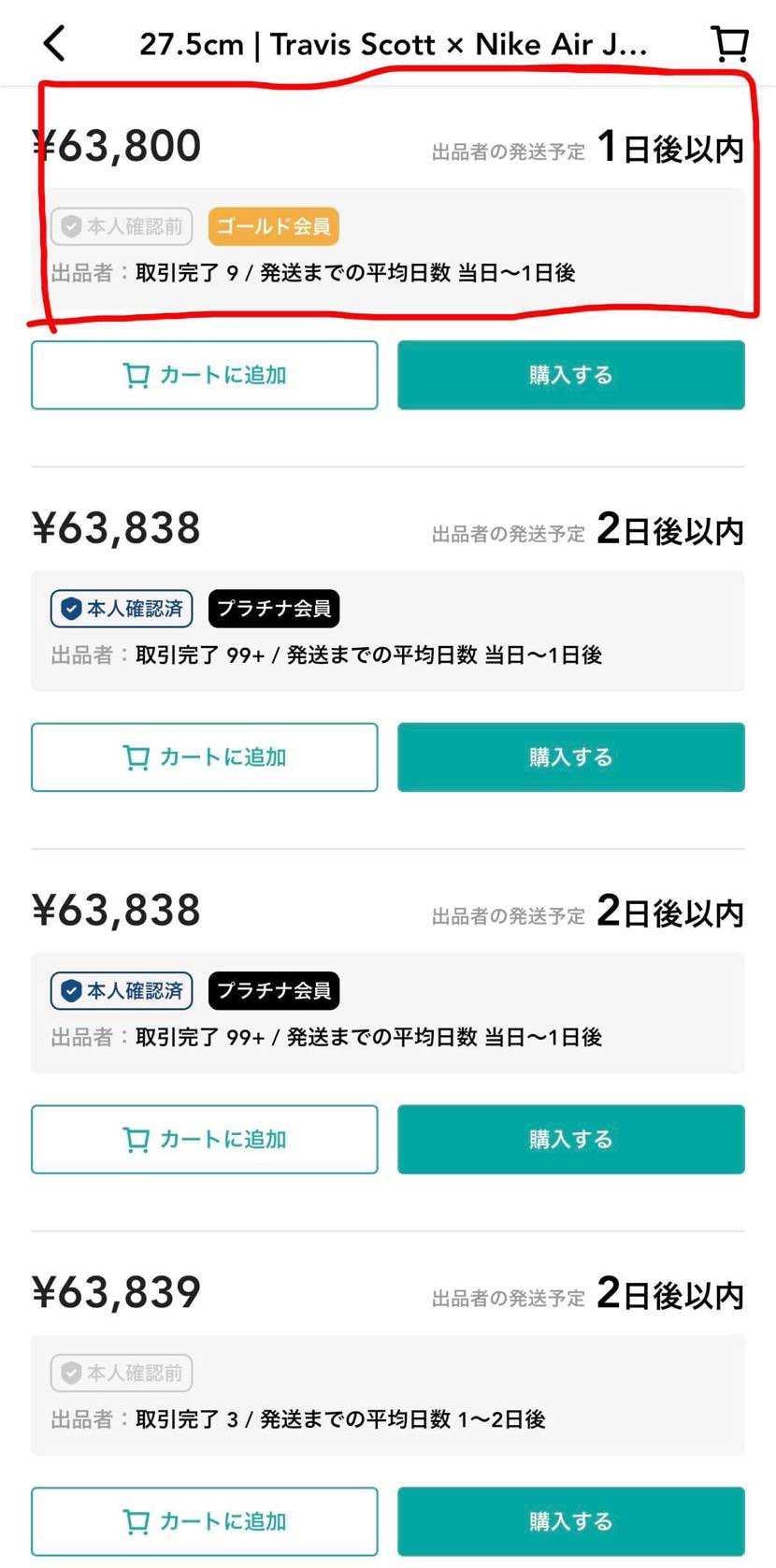Tap the gray unverified shield on ¥63,839 listing

[71, 1373]
